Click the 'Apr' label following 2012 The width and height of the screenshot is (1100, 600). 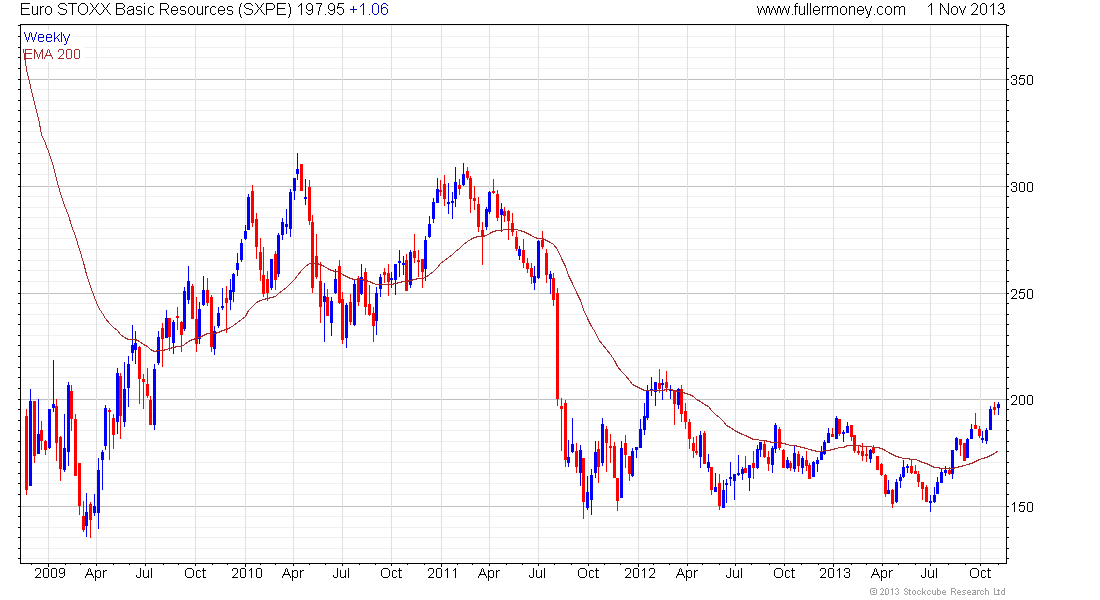(x=687, y=573)
